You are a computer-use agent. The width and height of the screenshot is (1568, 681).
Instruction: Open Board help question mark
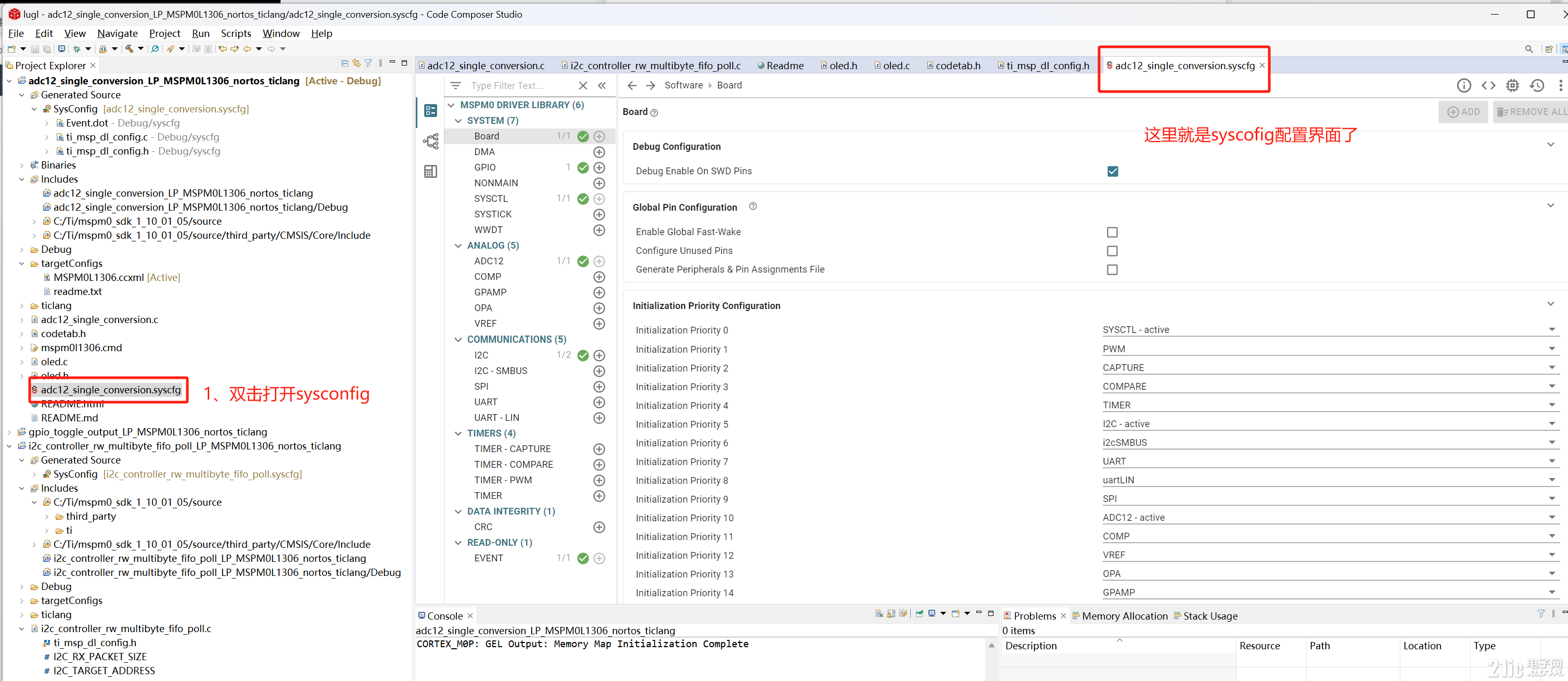(654, 112)
